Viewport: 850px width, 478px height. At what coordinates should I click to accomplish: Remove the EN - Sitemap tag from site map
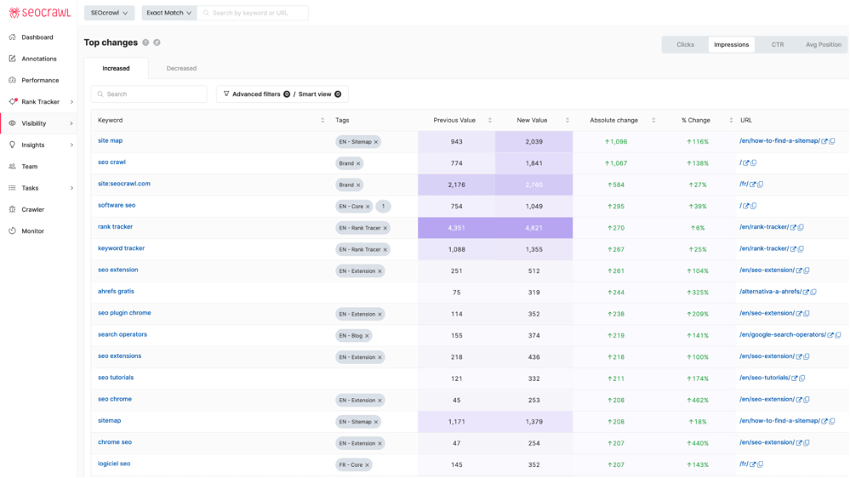pos(376,142)
